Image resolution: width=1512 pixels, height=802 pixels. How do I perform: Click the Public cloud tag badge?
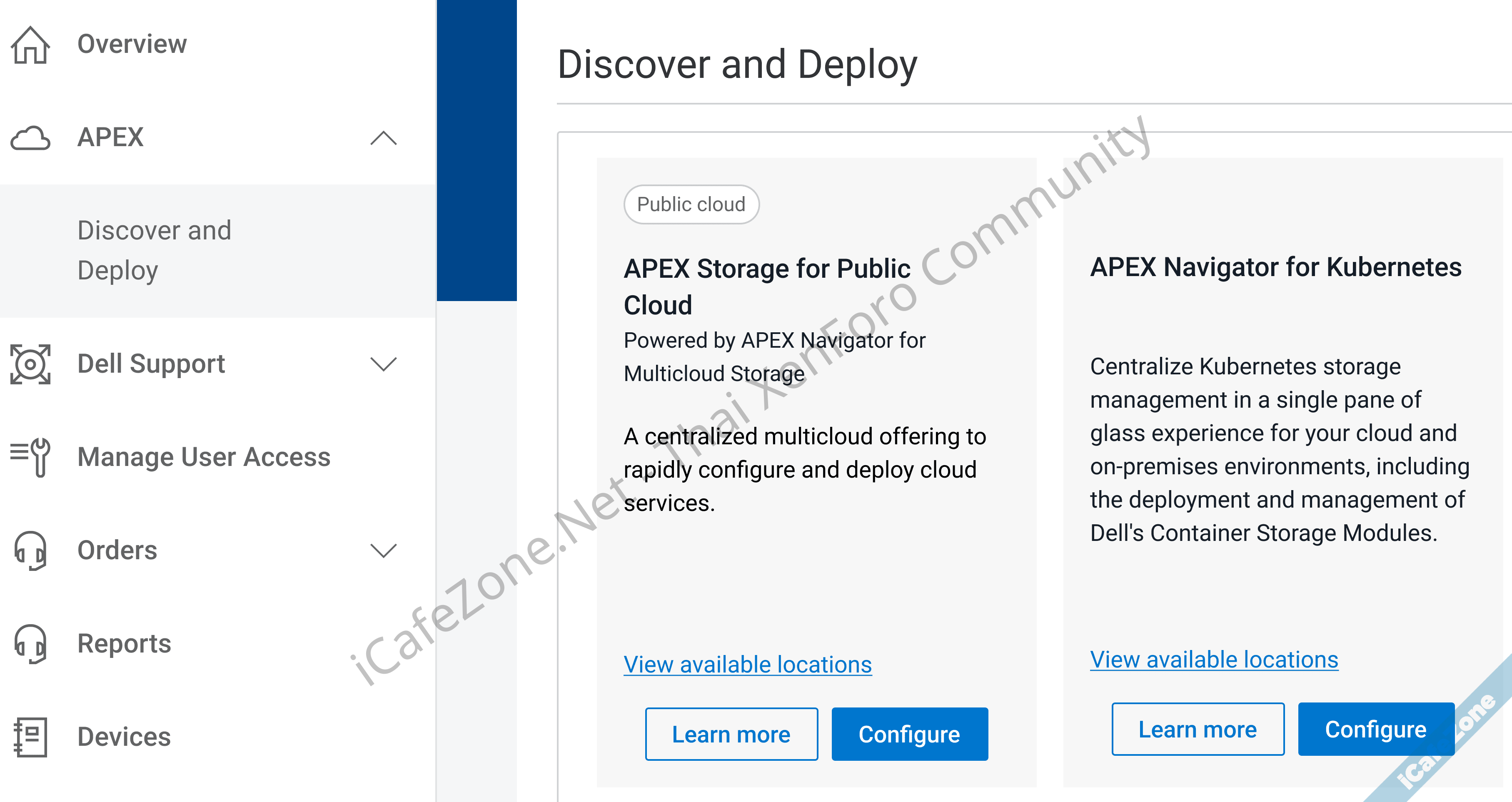691,204
